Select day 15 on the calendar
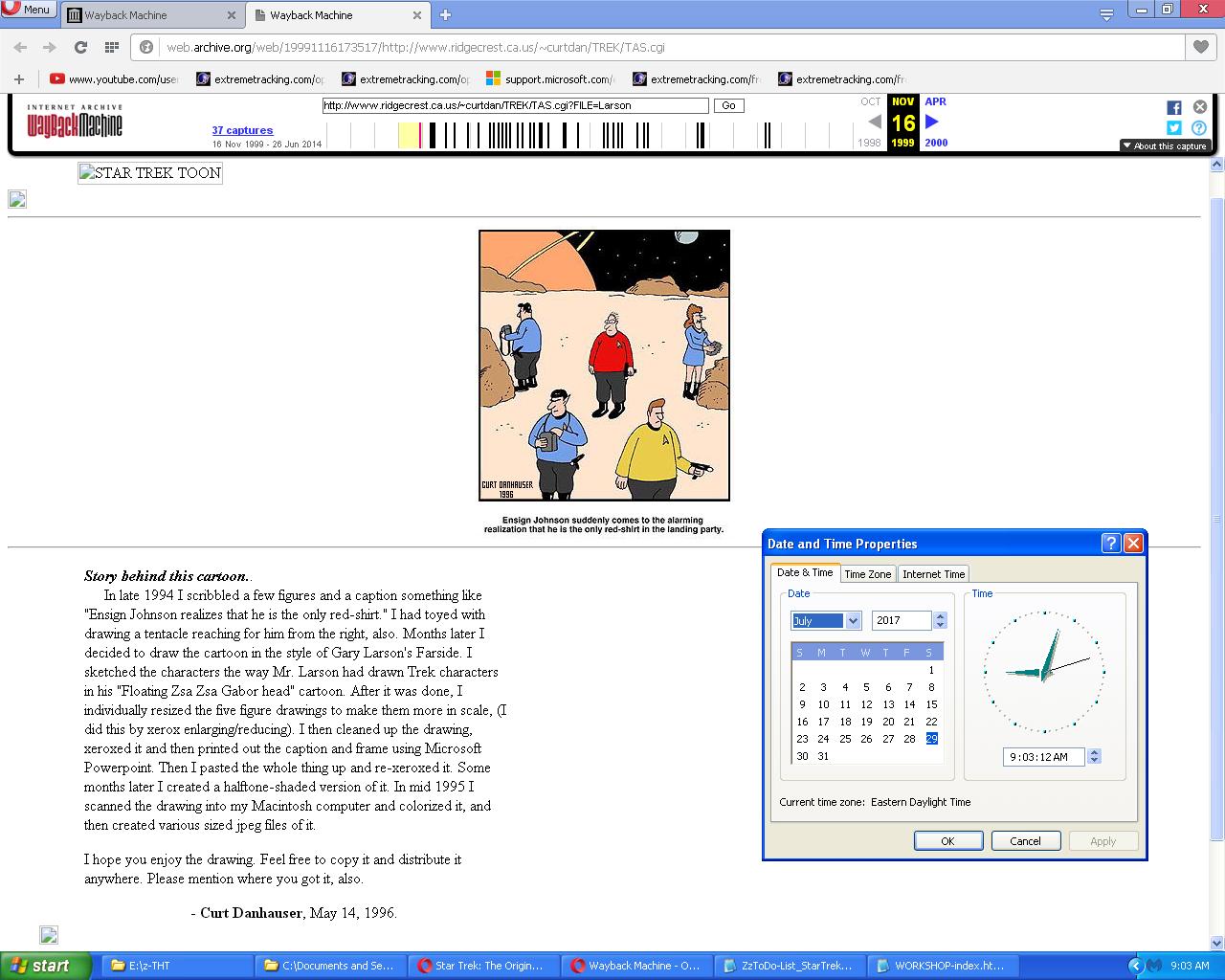This screenshot has width=1225, height=980. (931, 704)
